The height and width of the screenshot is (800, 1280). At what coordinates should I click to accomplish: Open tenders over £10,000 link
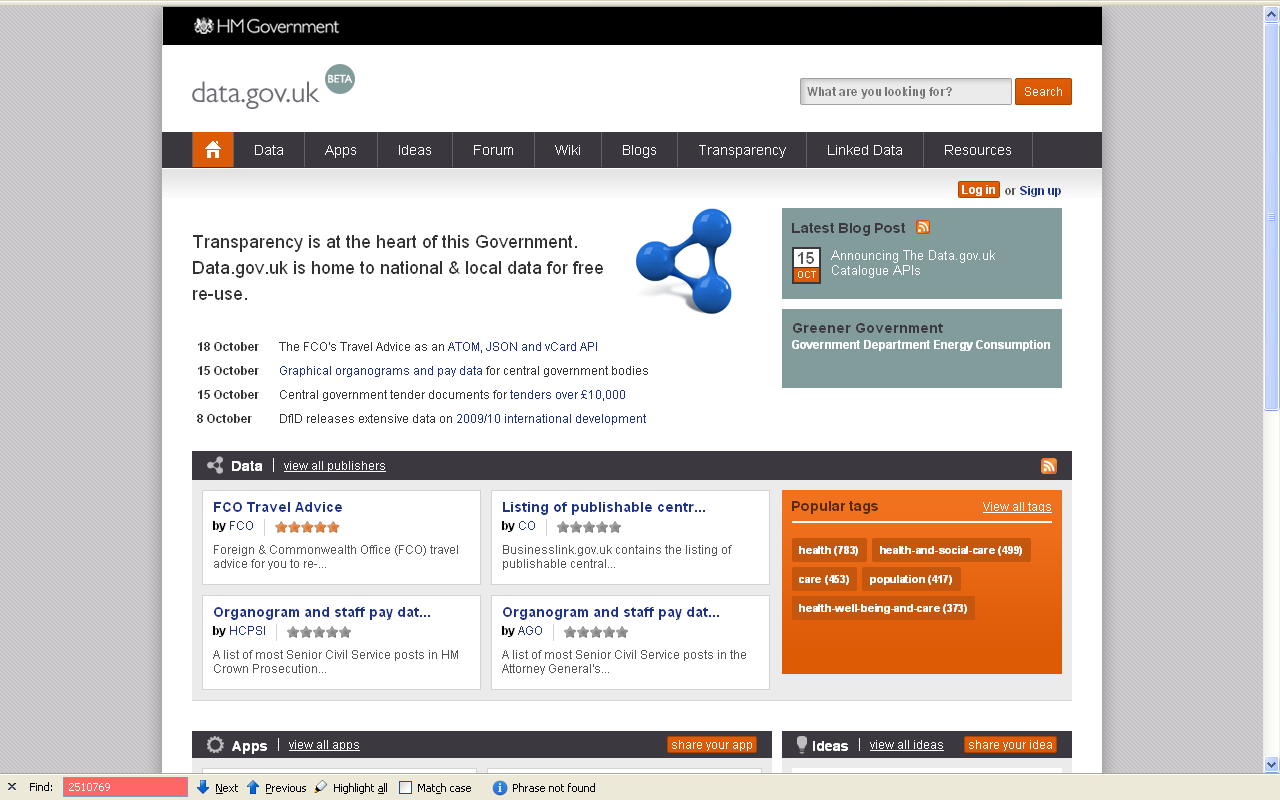tap(568, 395)
